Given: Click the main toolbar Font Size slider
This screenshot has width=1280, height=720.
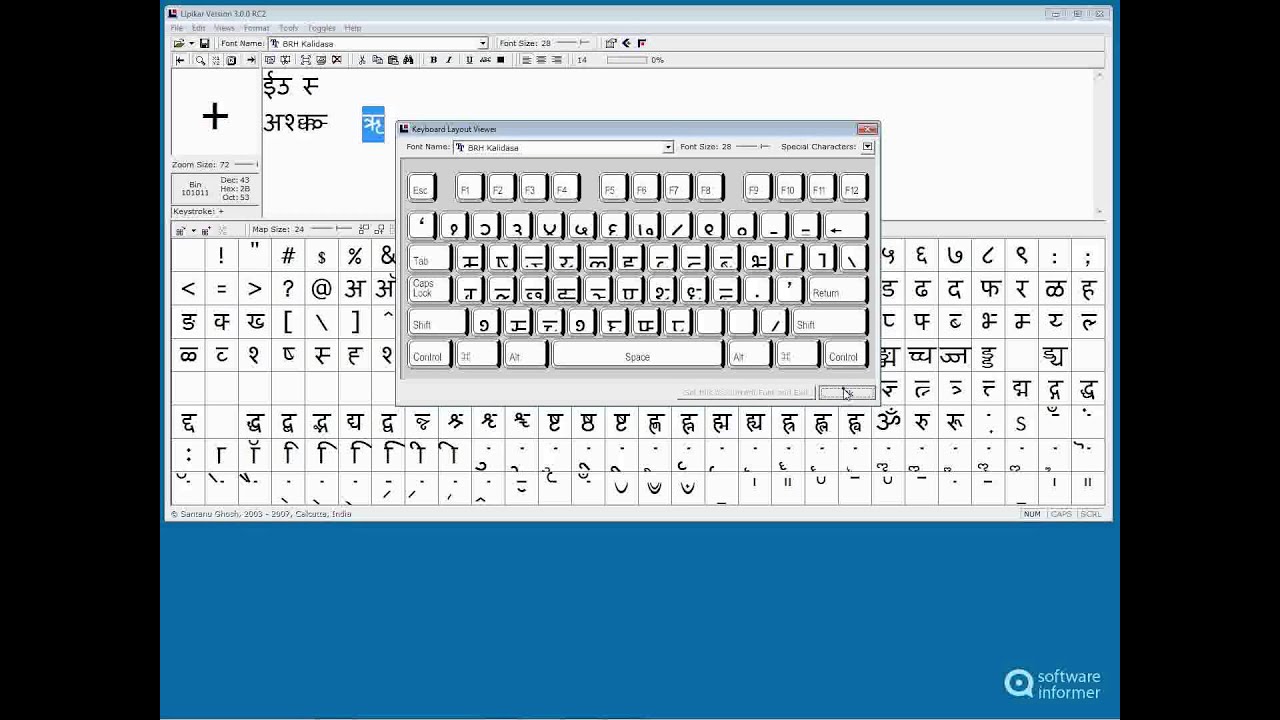Looking at the screenshot, I should (572, 44).
